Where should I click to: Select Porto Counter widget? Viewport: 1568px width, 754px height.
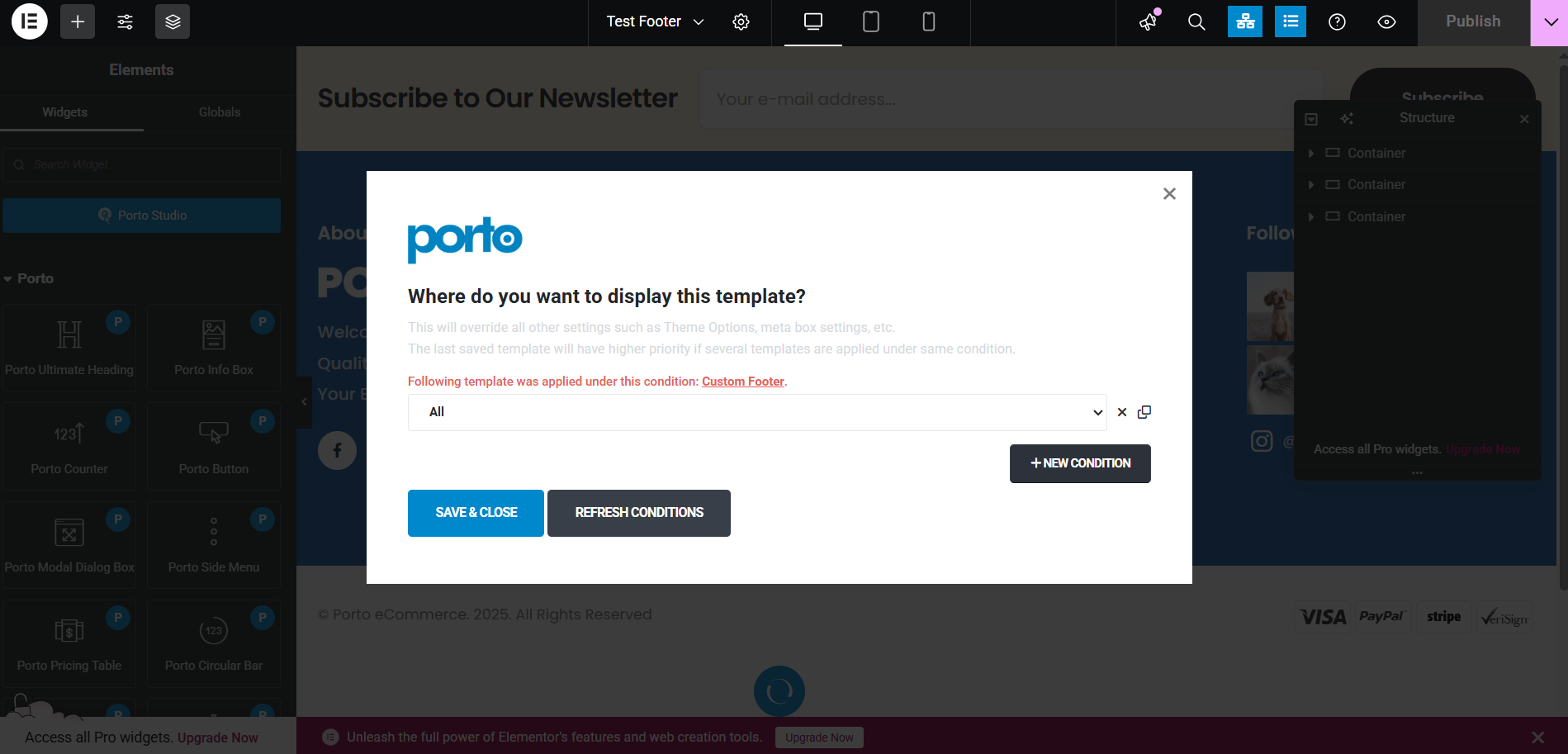[x=69, y=446]
